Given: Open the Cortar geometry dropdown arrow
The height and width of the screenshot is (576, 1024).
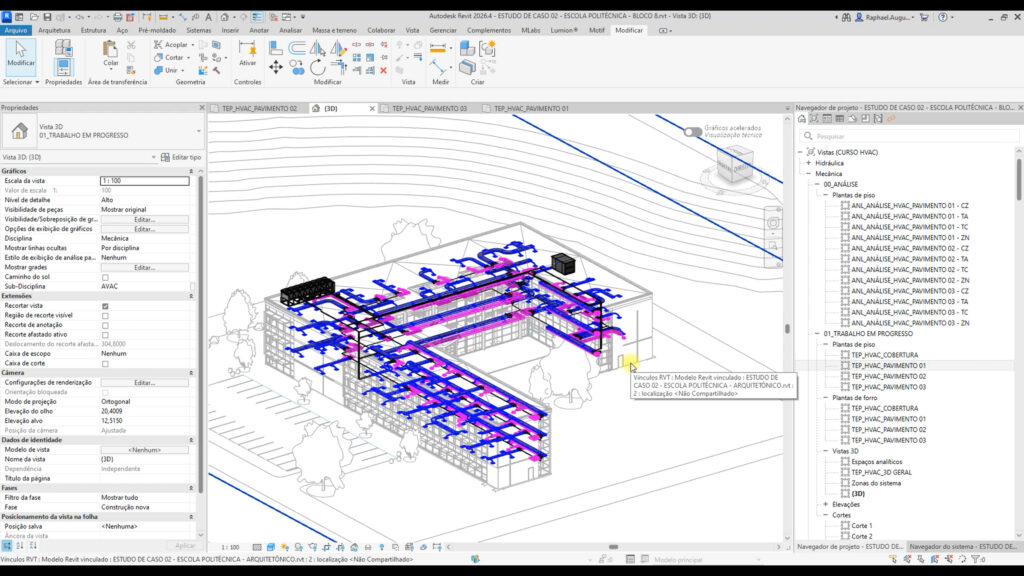Looking at the screenshot, I should click(x=188, y=57).
